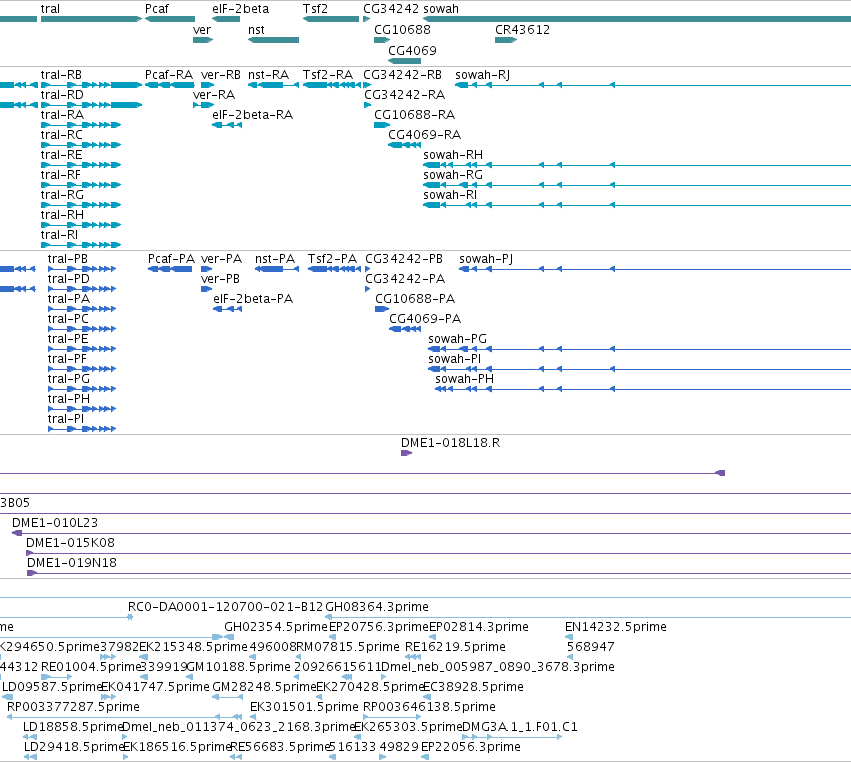Image resolution: width=851 pixels, height=762 pixels.
Task: Click EST RM07815.5prime
Action: click(x=300, y=657)
